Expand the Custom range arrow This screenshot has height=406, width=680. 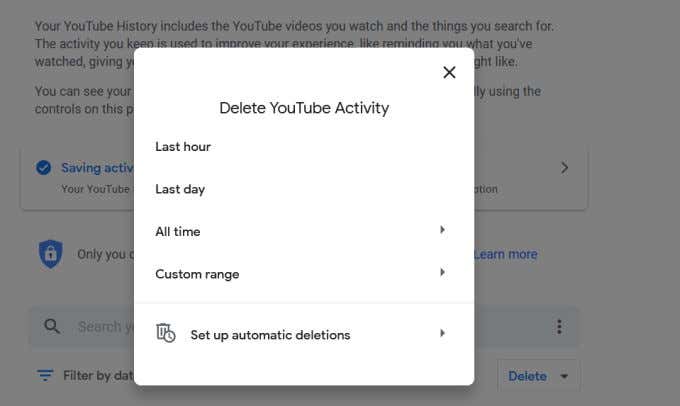click(x=442, y=273)
